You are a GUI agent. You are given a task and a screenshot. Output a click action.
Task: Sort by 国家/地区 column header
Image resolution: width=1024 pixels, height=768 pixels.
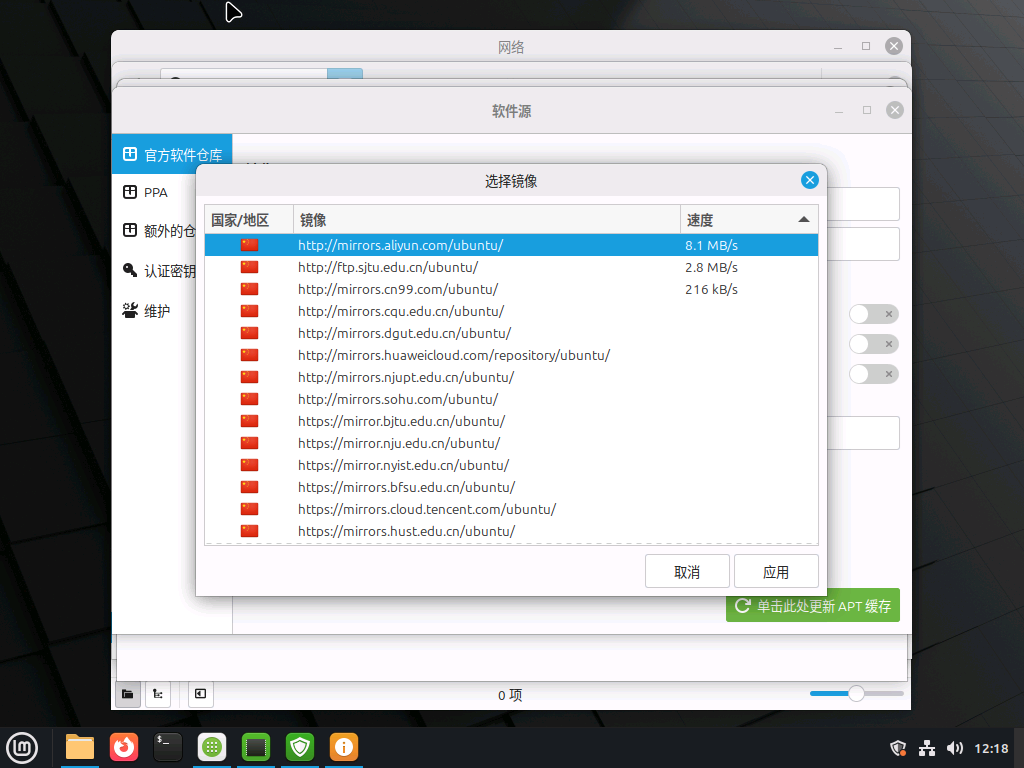point(249,220)
